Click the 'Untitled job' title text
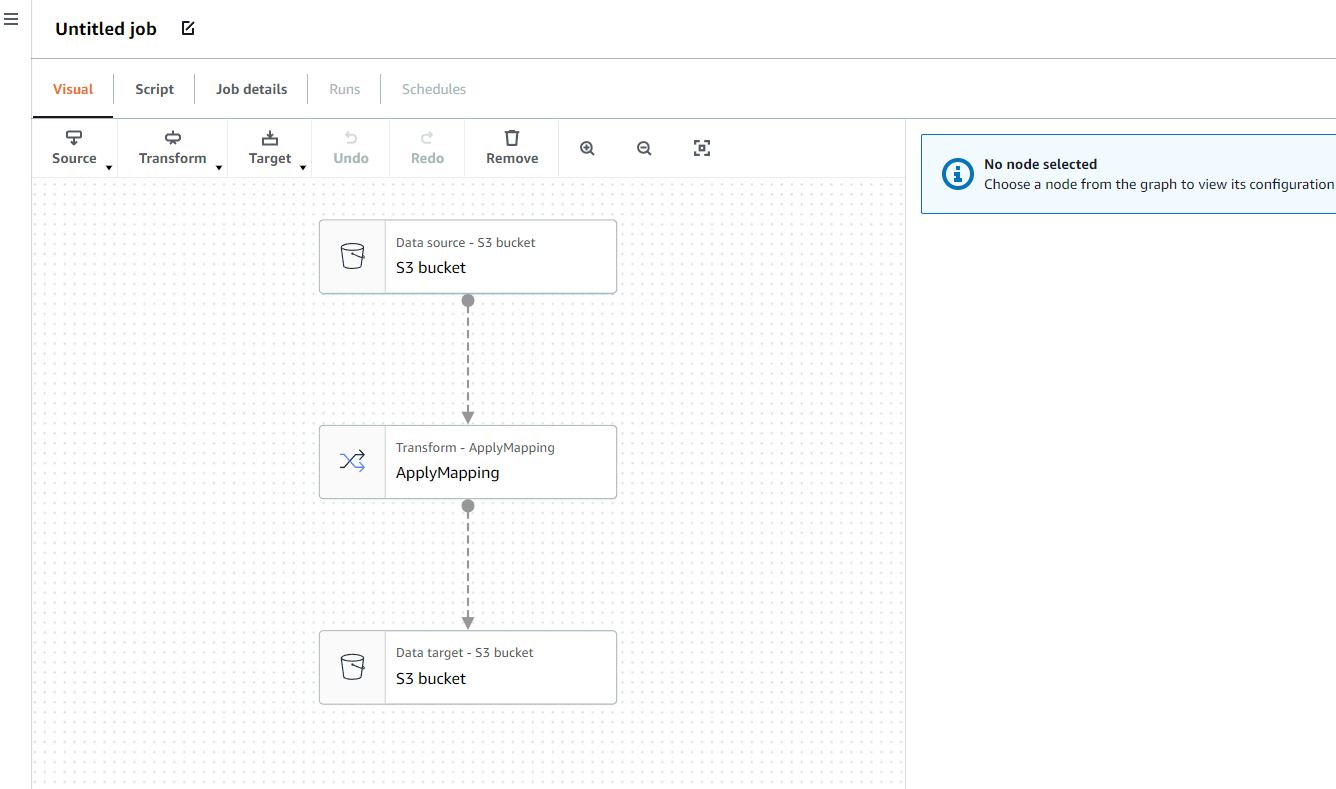1336x789 pixels. [106, 29]
